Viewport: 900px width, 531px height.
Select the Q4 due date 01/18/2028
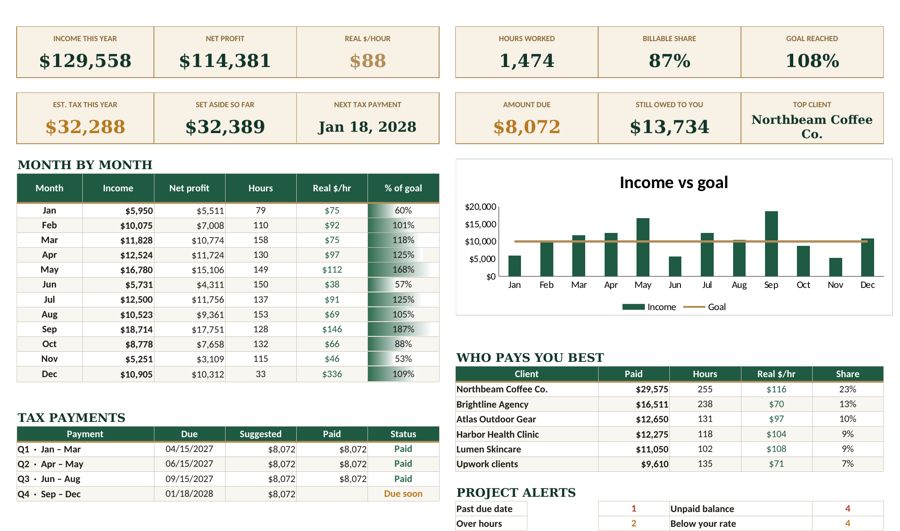pyautogui.click(x=189, y=494)
